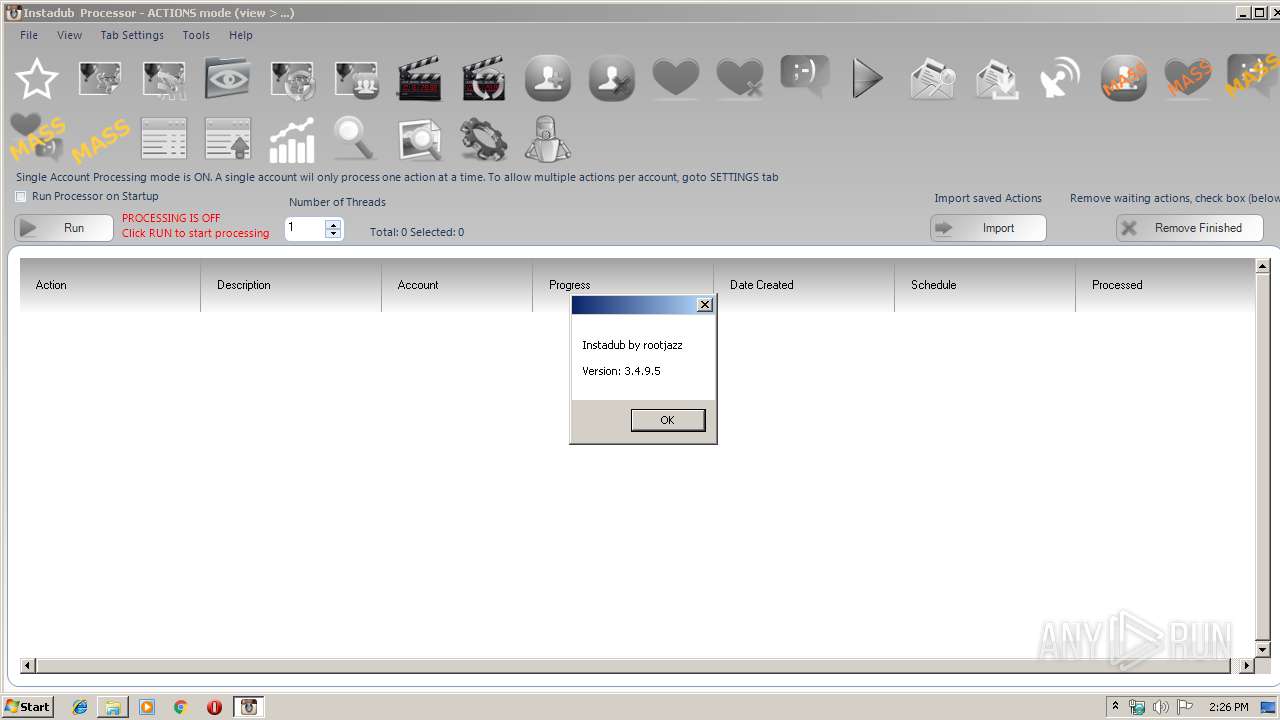Click the list with upload arrow icon
The image size is (1280, 720).
point(228,138)
